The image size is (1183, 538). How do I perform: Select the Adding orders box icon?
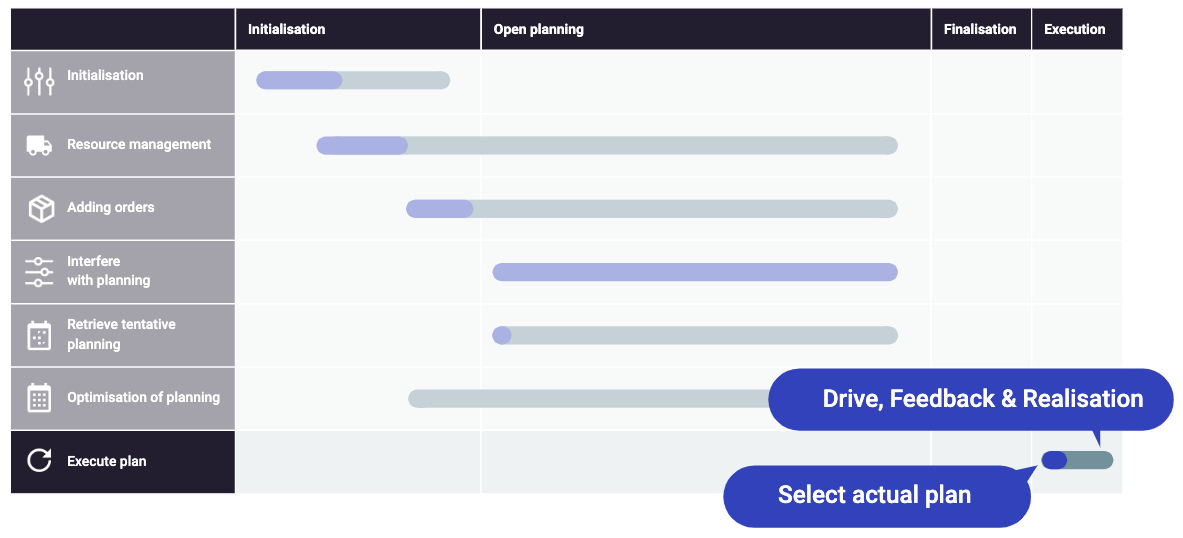tap(41, 208)
